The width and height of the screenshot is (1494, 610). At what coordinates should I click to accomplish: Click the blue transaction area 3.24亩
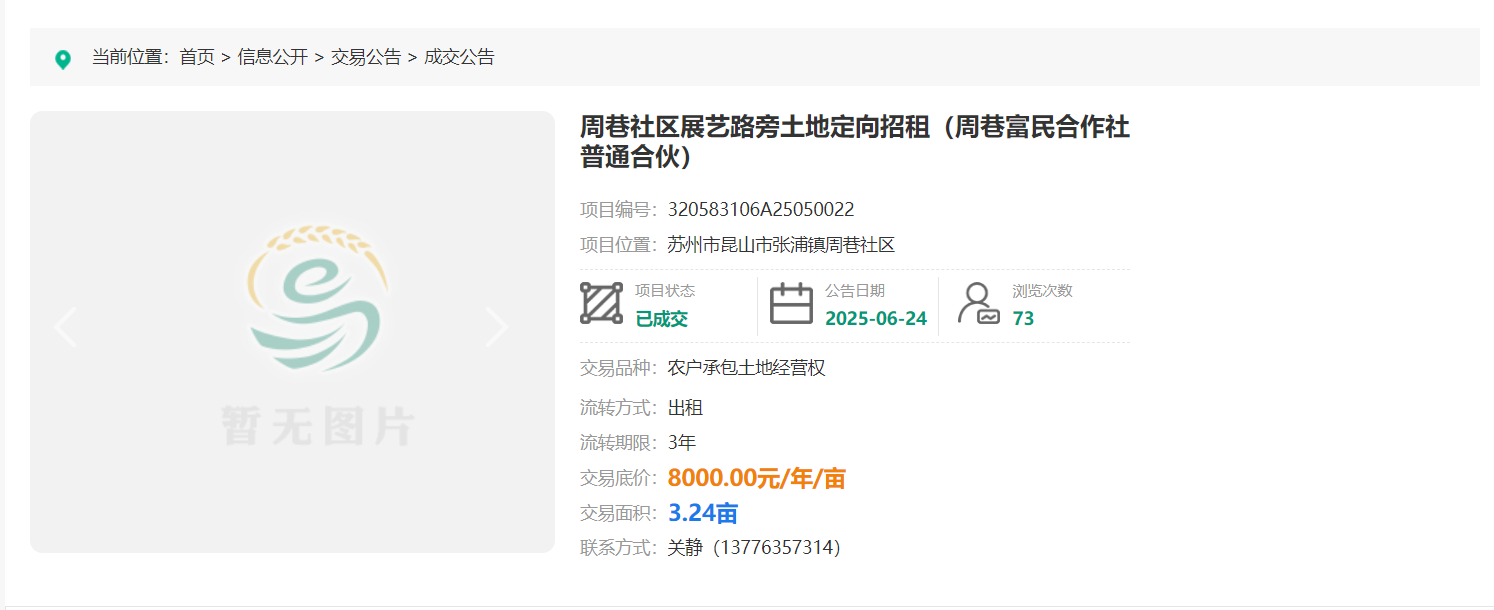tap(703, 513)
